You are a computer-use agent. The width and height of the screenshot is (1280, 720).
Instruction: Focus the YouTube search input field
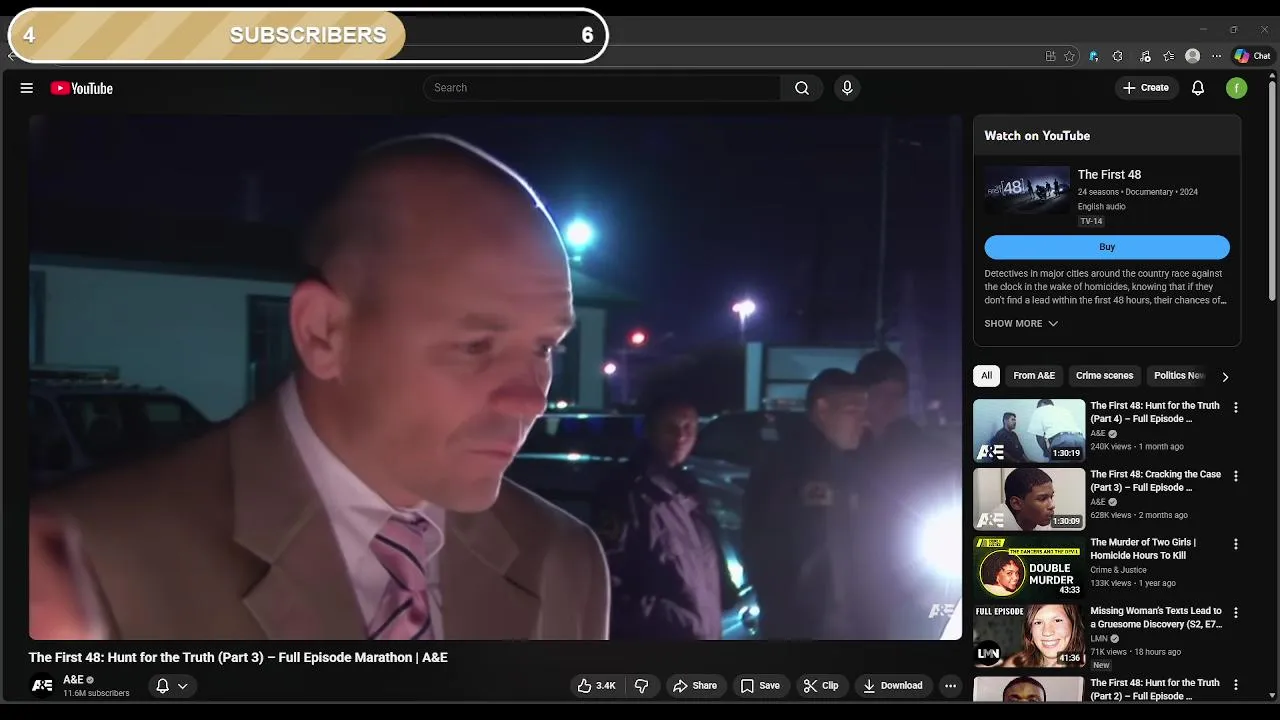[602, 88]
